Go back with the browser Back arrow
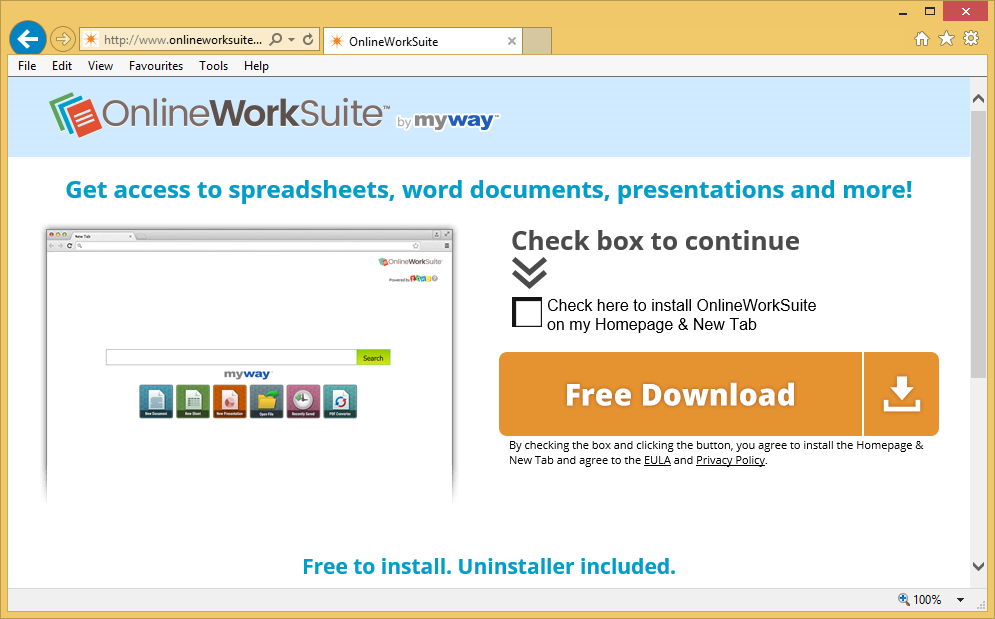 (x=27, y=39)
